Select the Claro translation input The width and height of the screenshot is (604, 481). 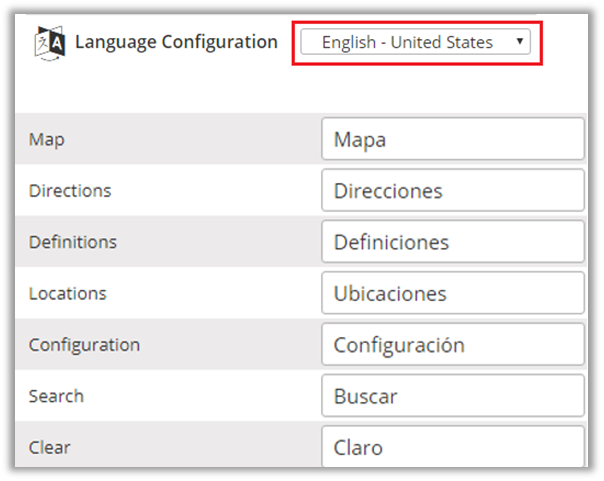pyautogui.click(x=452, y=446)
